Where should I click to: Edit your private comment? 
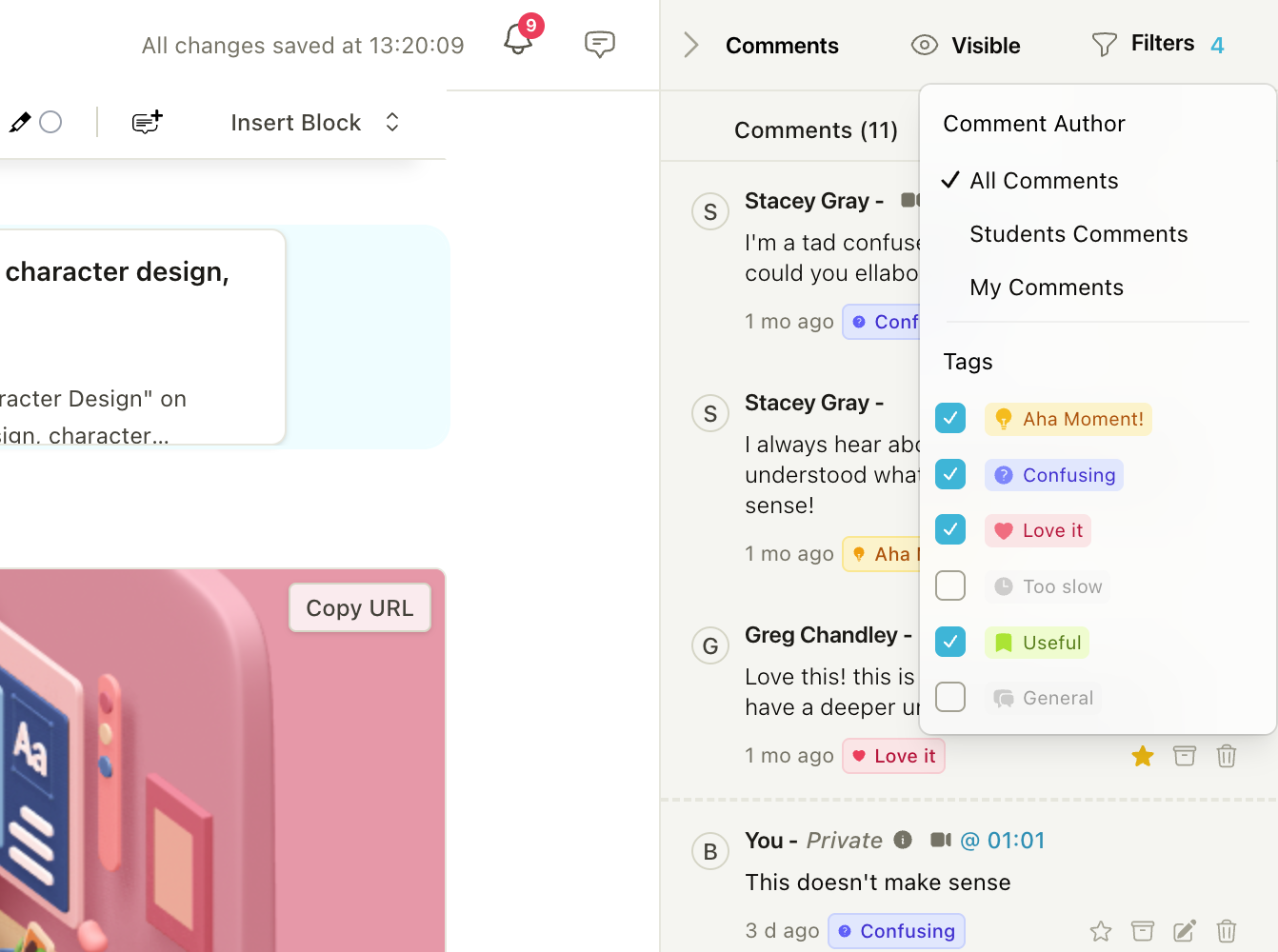1184,931
